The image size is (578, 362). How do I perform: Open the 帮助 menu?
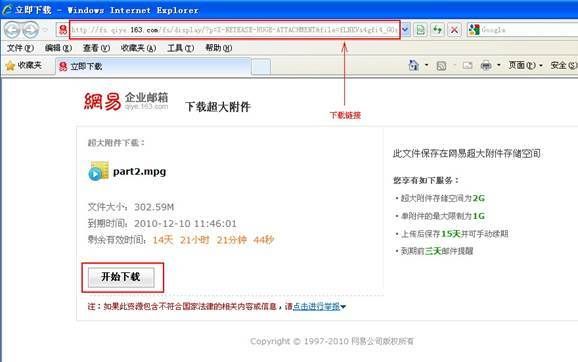(x=219, y=48)
